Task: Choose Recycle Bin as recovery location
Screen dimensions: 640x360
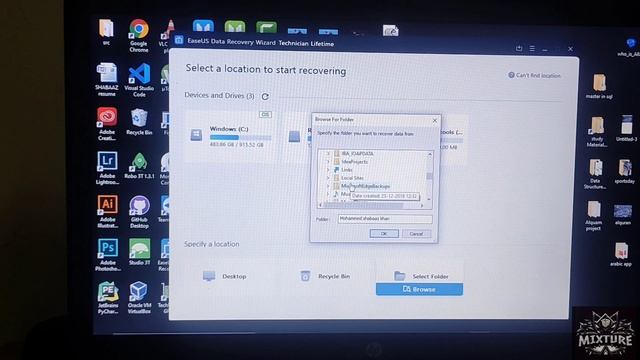Action: pyautogui.click(x=325, y=276)
